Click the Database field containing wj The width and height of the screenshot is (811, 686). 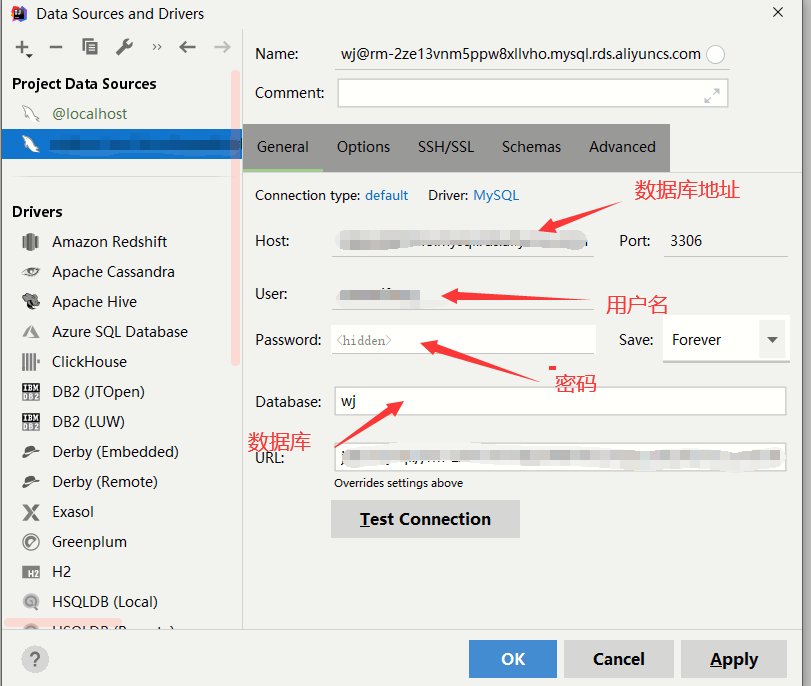560,401
